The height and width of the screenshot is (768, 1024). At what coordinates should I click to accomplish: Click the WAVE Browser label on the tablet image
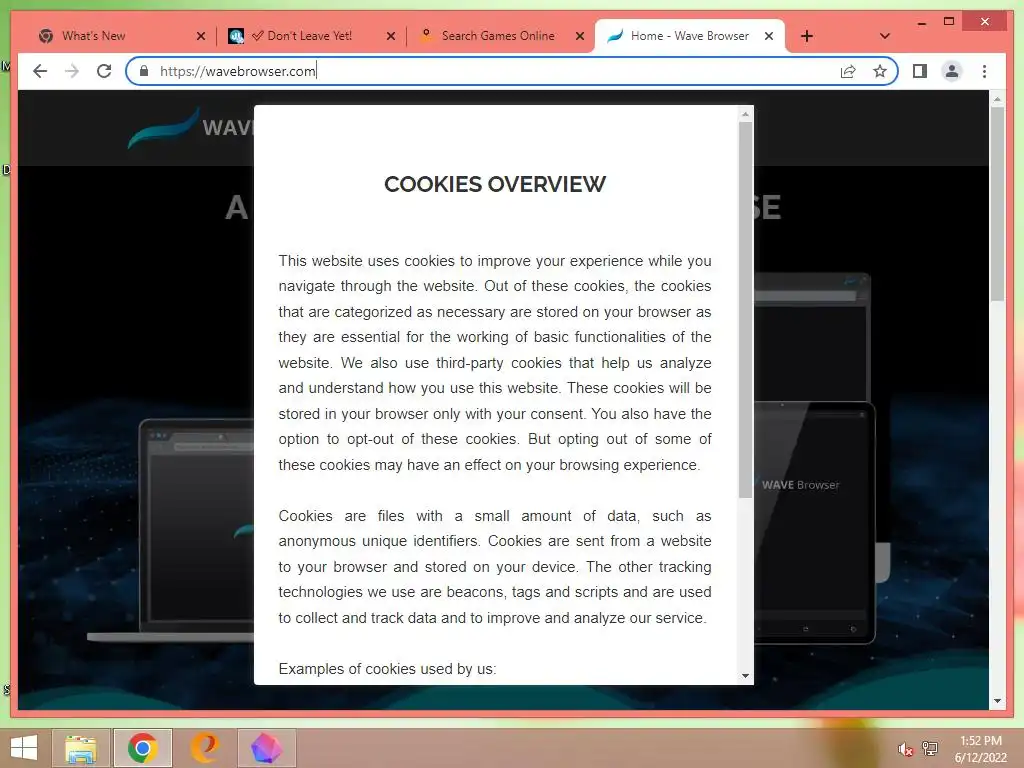coord(801,485)
